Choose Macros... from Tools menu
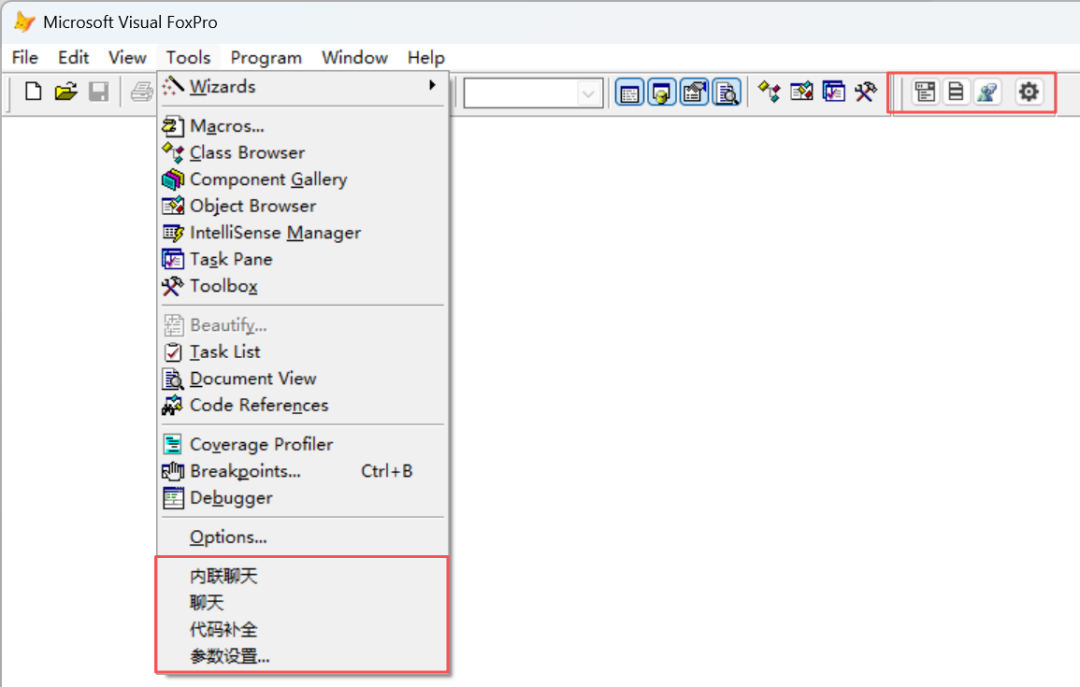1080x687 pixels. [x=303, y=126]
